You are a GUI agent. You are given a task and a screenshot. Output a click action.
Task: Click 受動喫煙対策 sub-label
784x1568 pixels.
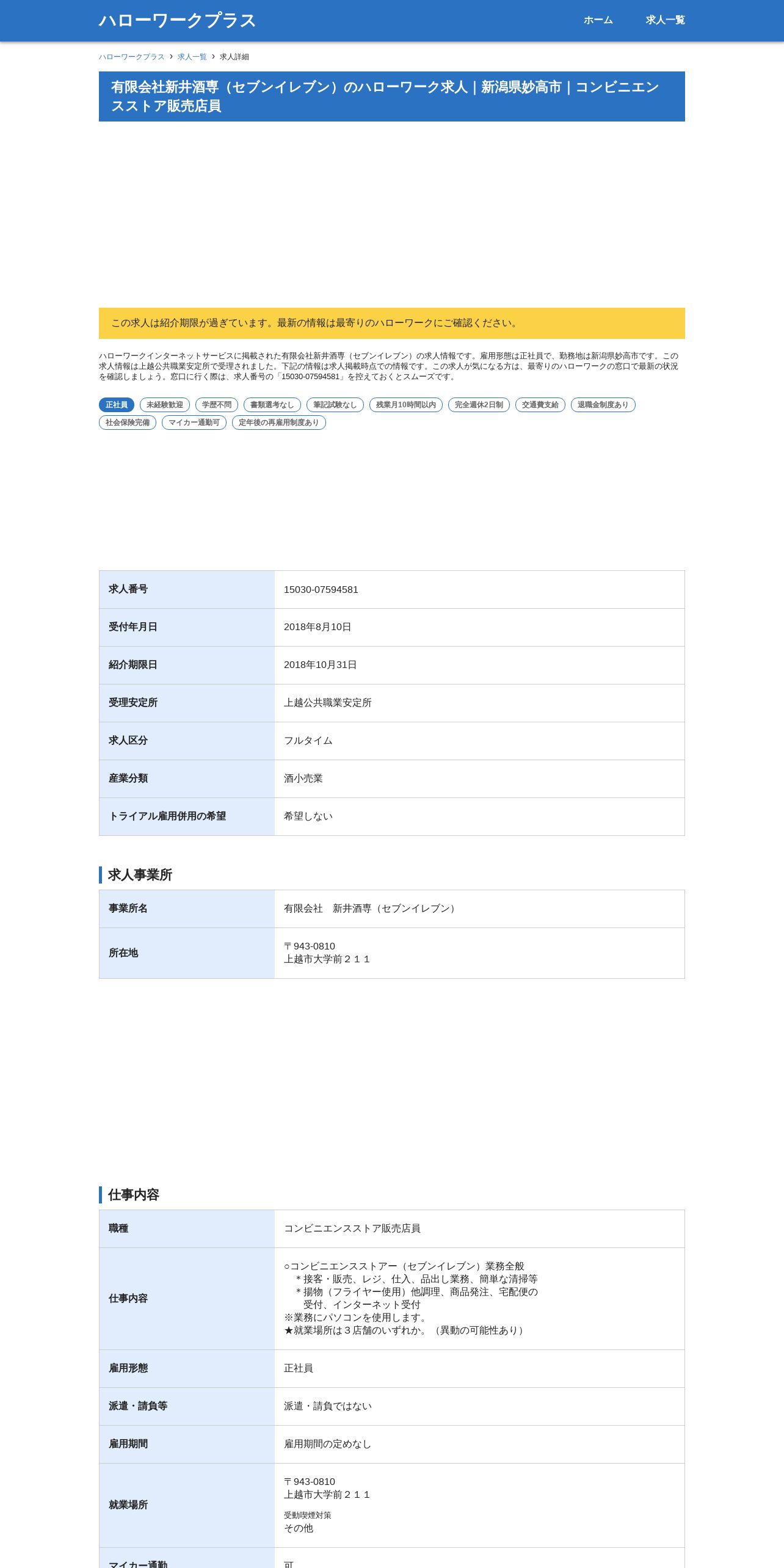pos(308,1515)
